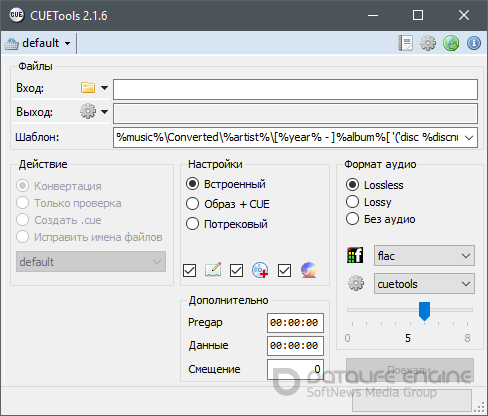Click the output gear icon next to Выход
The height and width of the screenshot is (416, 488).
(88, 111)
